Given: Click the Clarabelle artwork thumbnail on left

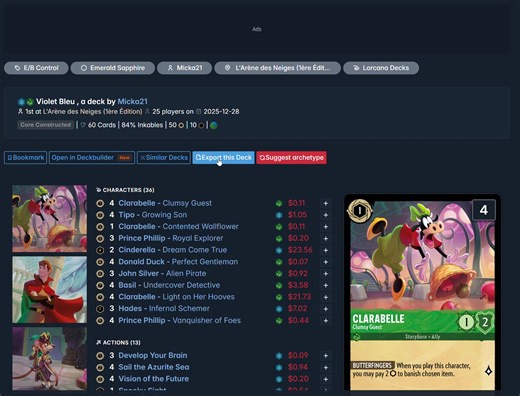Looking at the screenshot, I should pos(49,219).
